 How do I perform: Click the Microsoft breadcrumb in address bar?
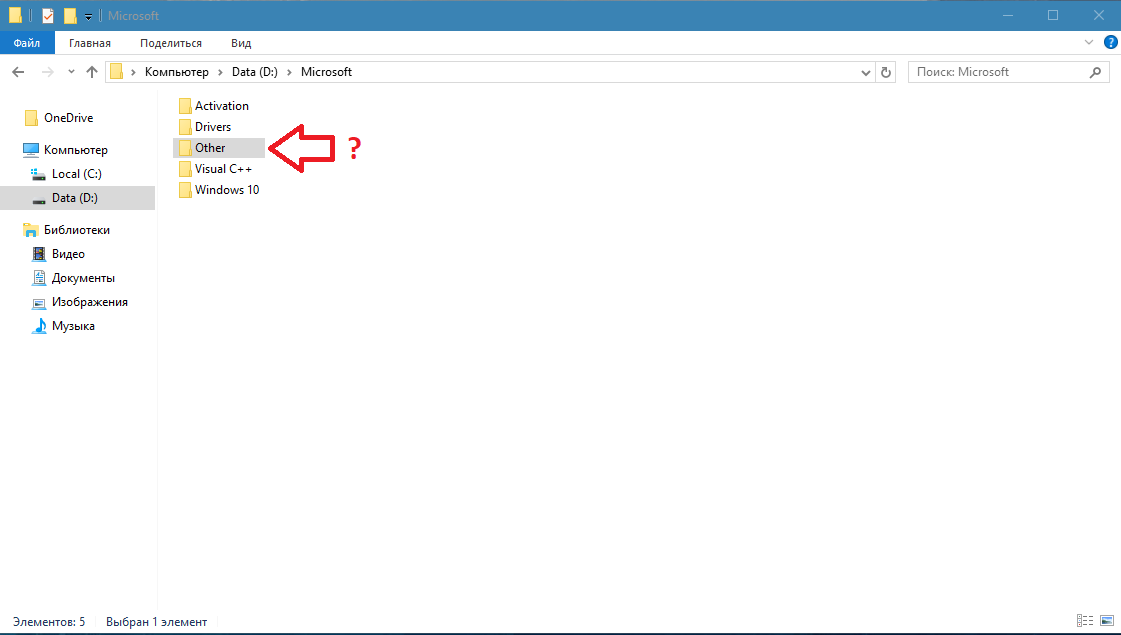[x=326, y=72]
